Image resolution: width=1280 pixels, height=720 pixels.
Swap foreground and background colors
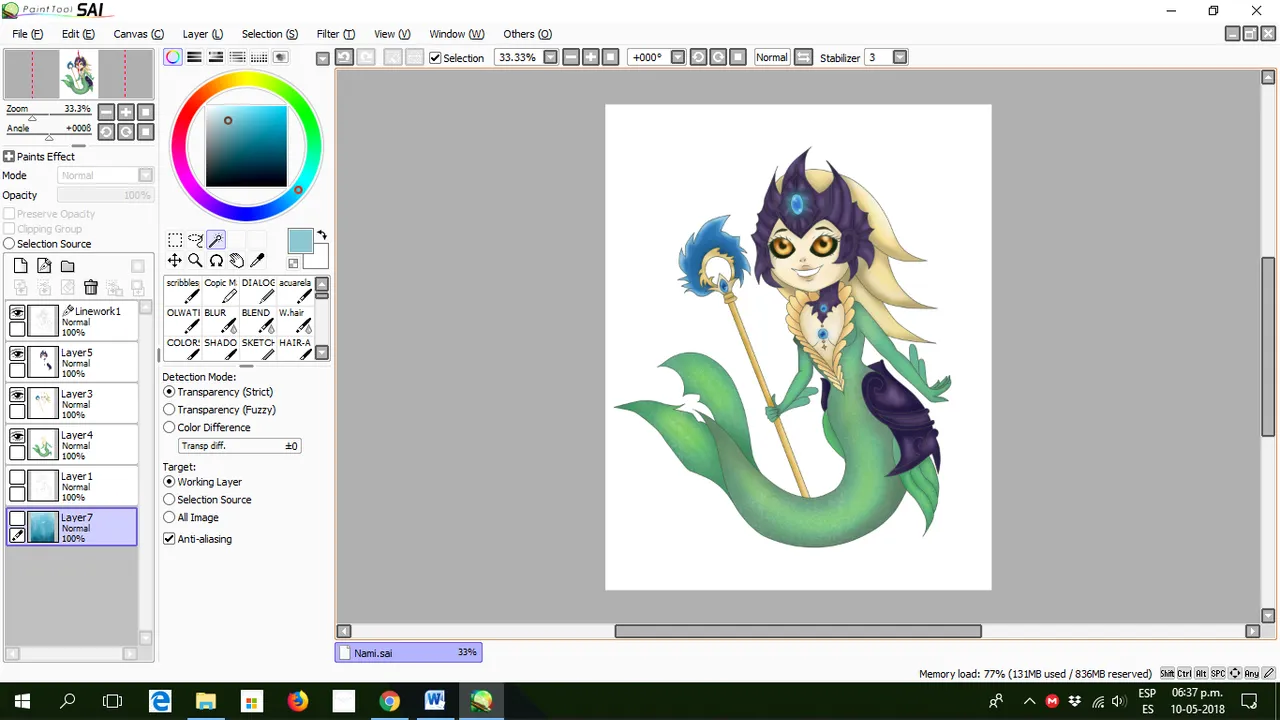(322, 235)
